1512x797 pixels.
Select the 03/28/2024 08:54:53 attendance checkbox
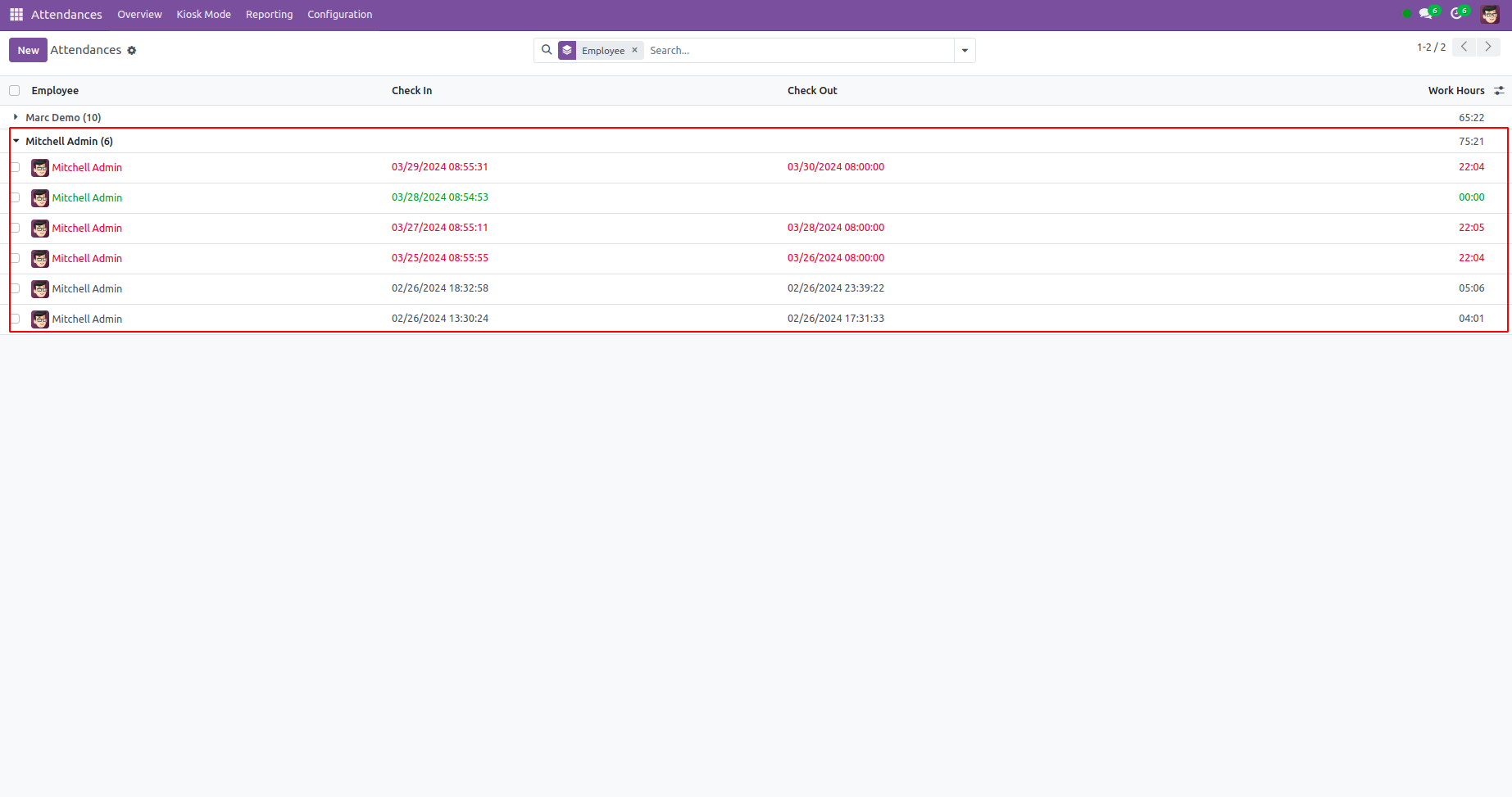click(x=15, y=198)
